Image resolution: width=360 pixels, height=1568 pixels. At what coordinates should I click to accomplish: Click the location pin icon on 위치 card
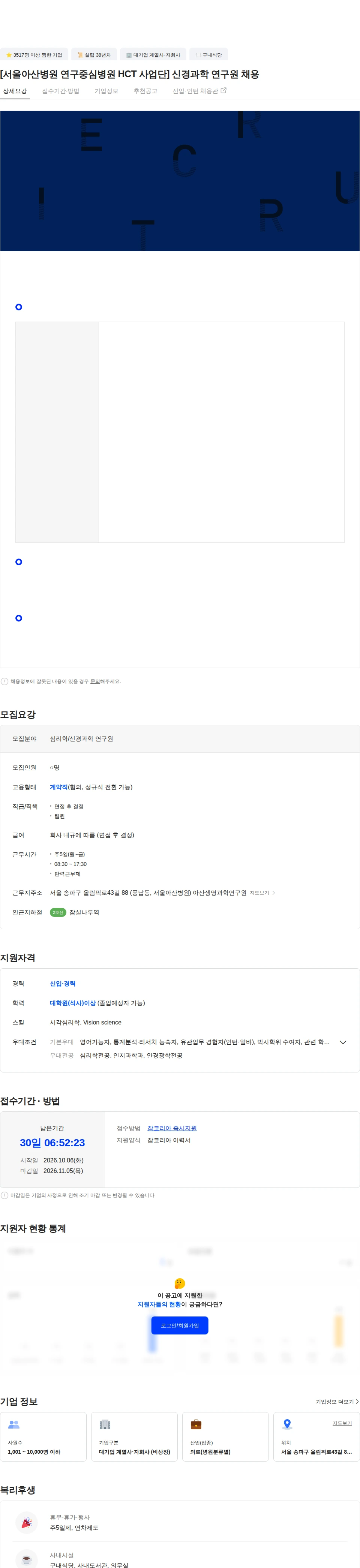click(288, 1424)
